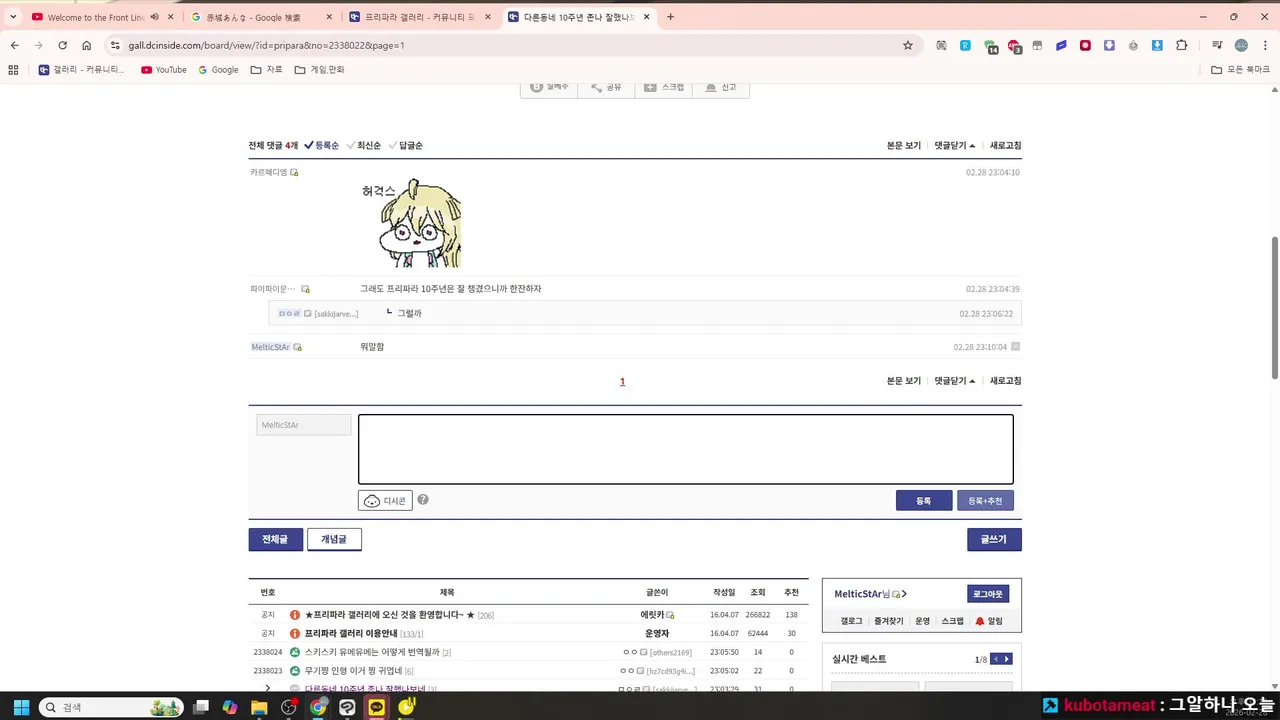Click the 등록+추천 button
This screenshot has width=1280, height=720.
tap(985, 501)
